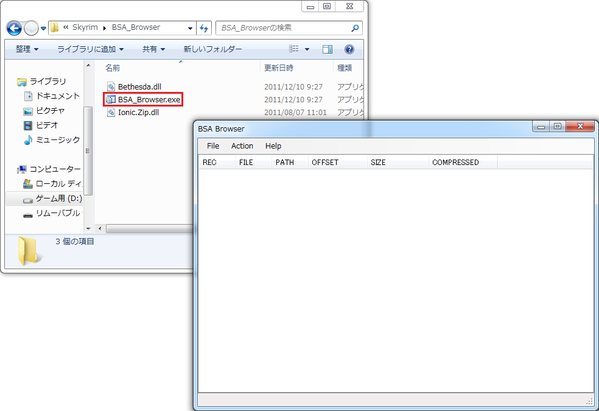Open the view options dropdown arrow
This screenshot has height=411, width=599.
(x=307, y=49)
